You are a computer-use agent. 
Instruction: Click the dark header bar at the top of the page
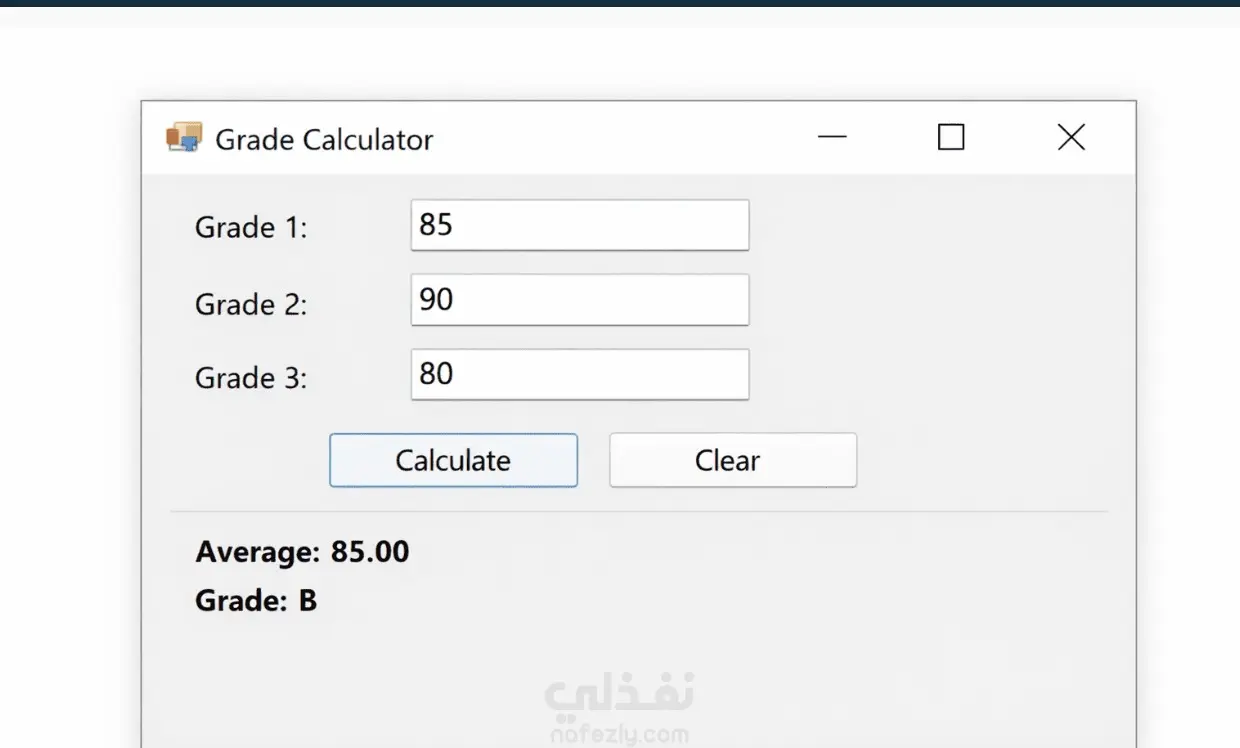click(620, 3)
